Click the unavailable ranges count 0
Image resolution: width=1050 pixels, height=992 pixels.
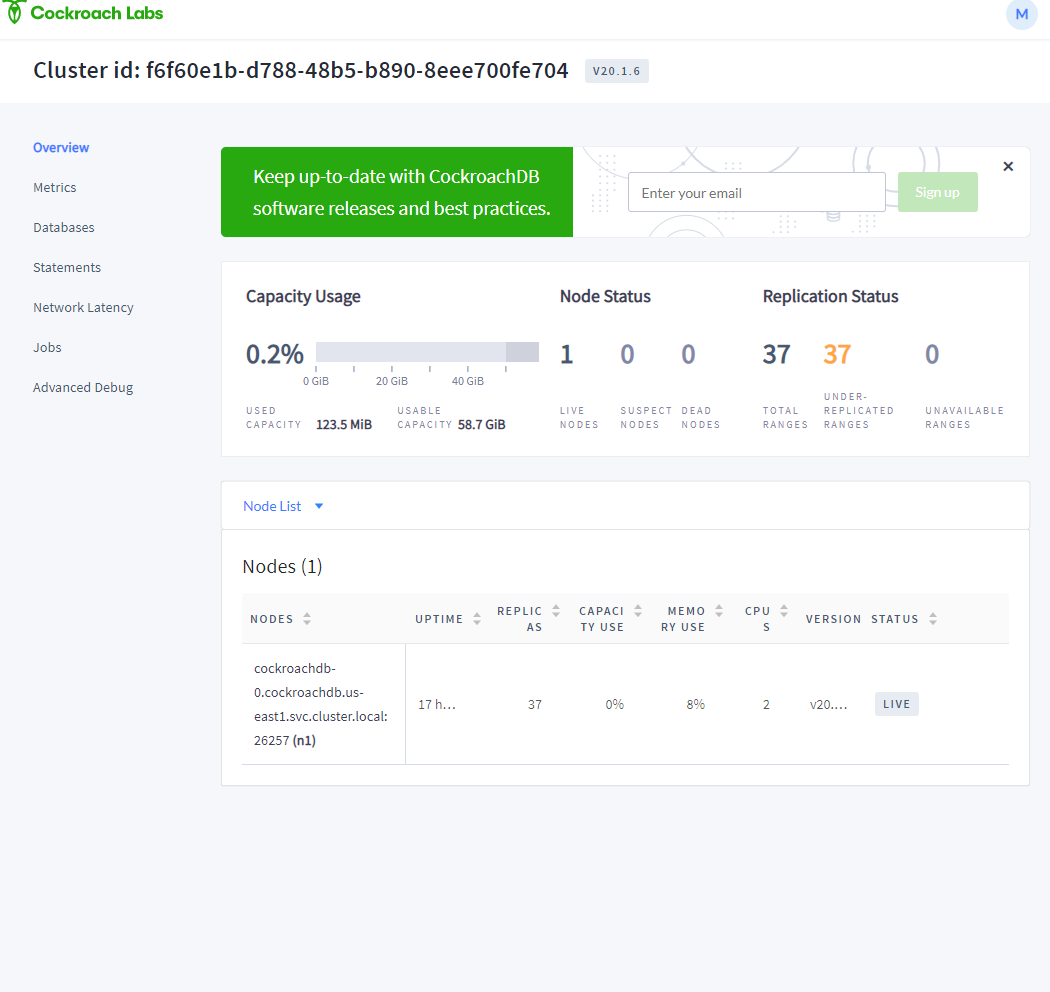pyautogui.click(x=932, y=354)
